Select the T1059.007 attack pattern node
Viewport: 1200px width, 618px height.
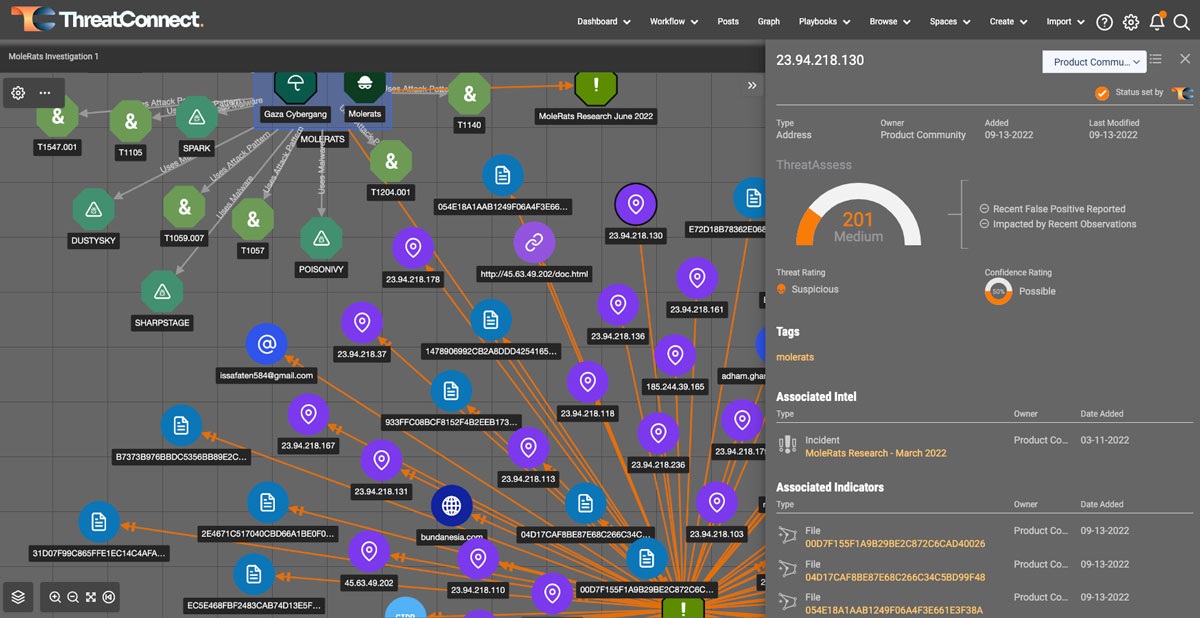tap(184, 208)
